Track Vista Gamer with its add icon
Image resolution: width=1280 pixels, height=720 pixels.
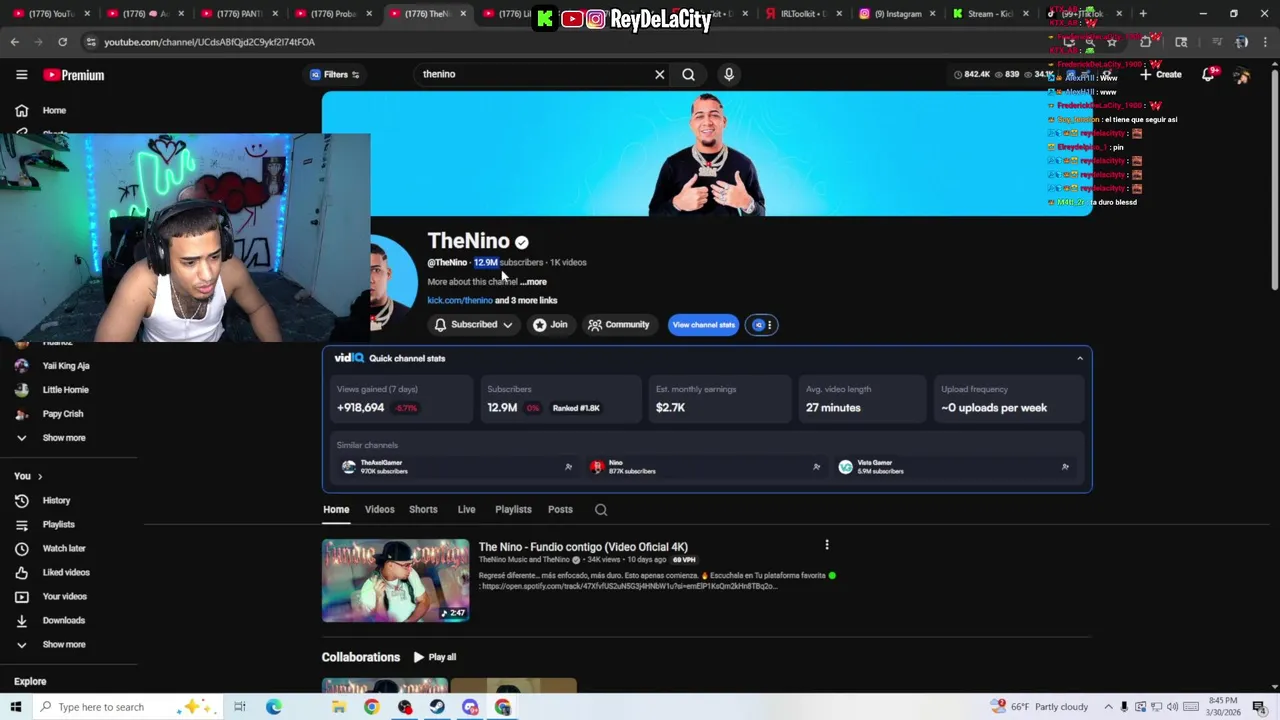[x=1064, y=467]
